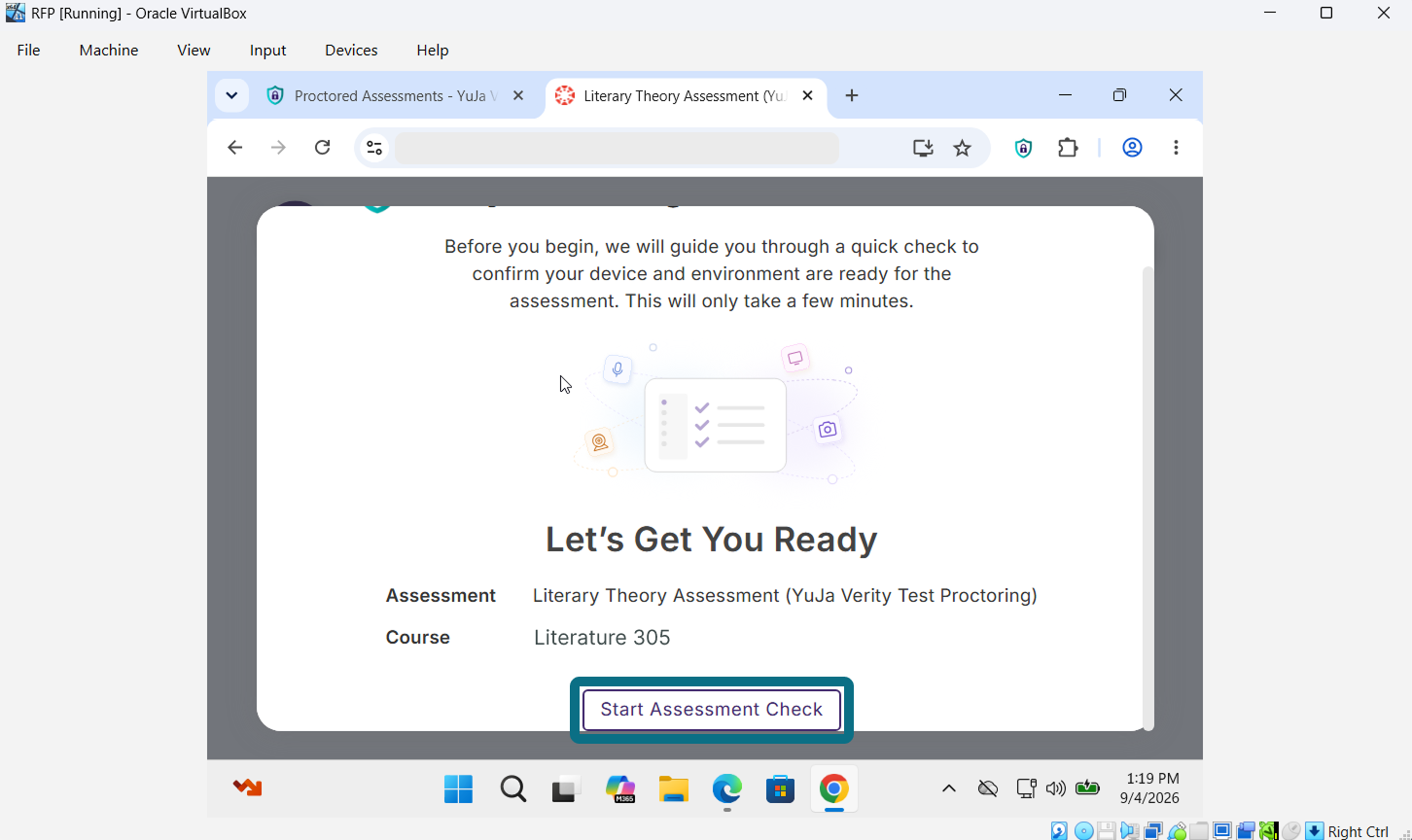This screenshot has width=1412, height=840.
Task: Click the volume speaker tray icon
Action: pos(1056,788)
